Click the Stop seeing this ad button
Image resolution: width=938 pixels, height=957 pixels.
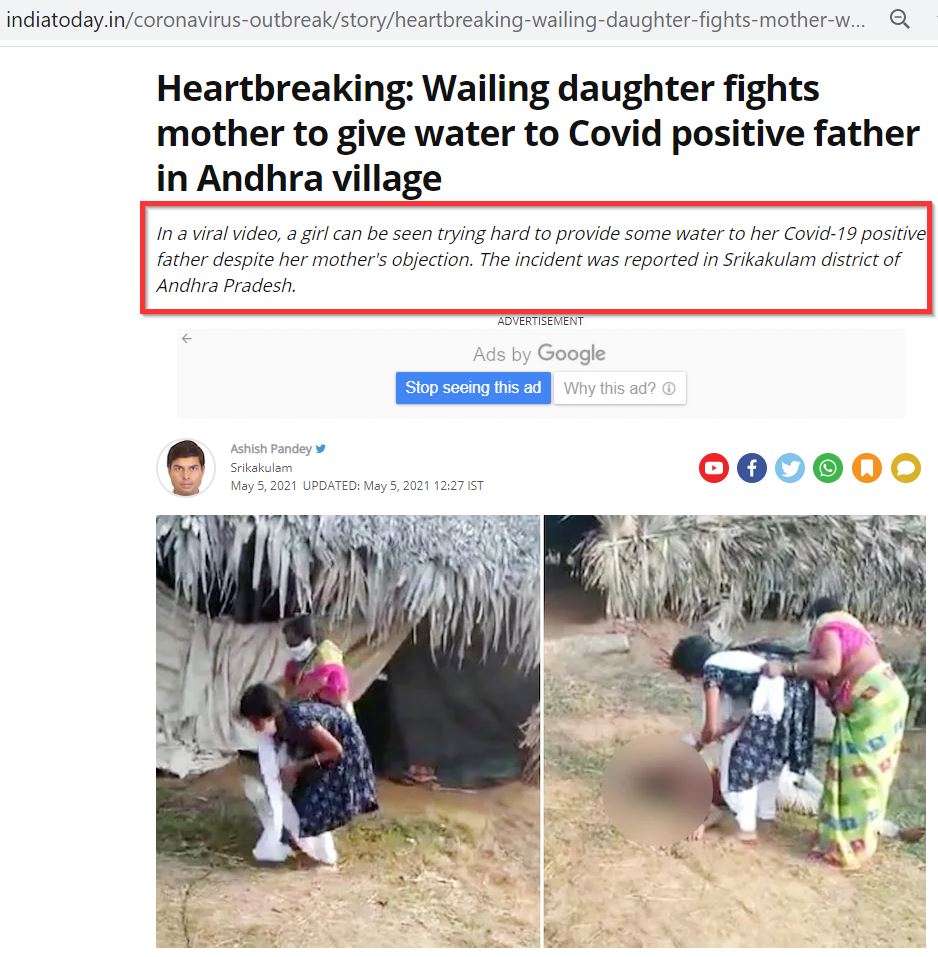(x=473, y=388)
